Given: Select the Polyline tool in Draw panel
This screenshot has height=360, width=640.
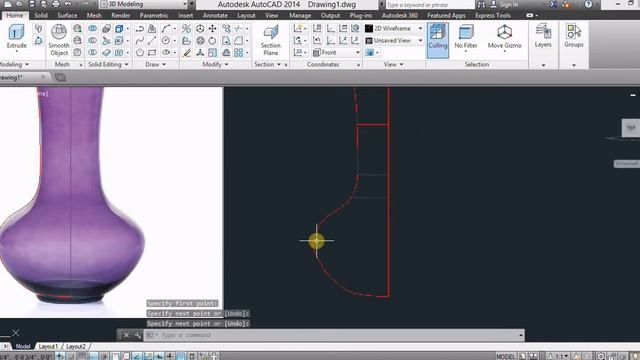Looking at the screenshot, I should coord(140,29).
